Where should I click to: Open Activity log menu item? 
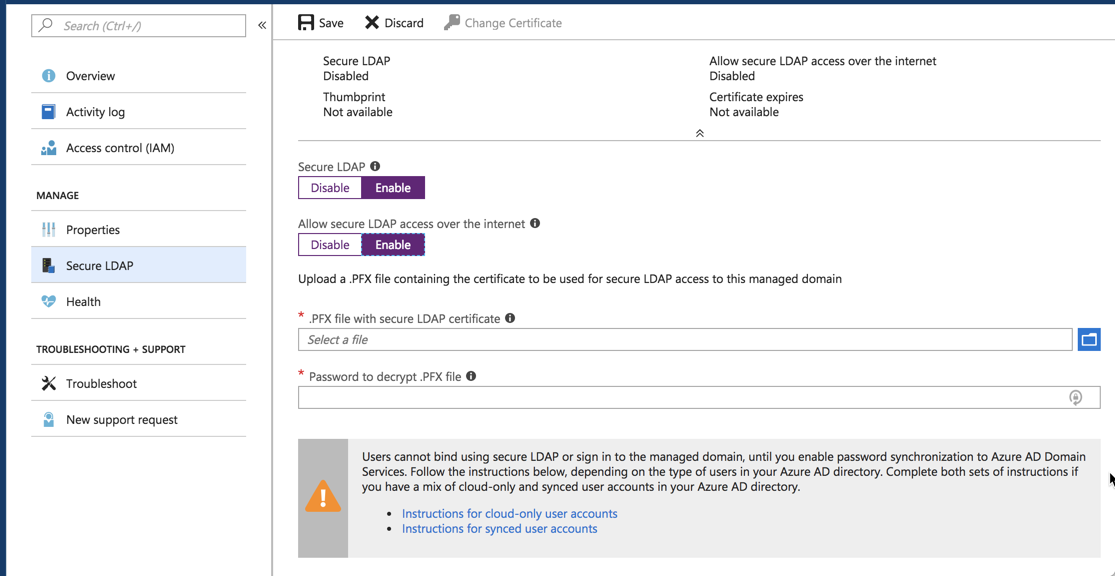pyautogui.click(x=139, y=112)
